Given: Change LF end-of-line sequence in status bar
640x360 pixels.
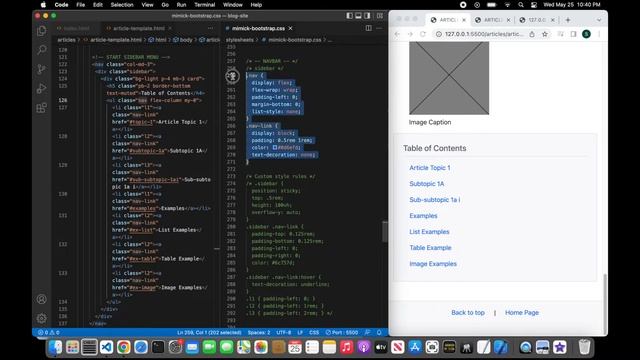Looking at the screenshot, I should tap(300, 332).
